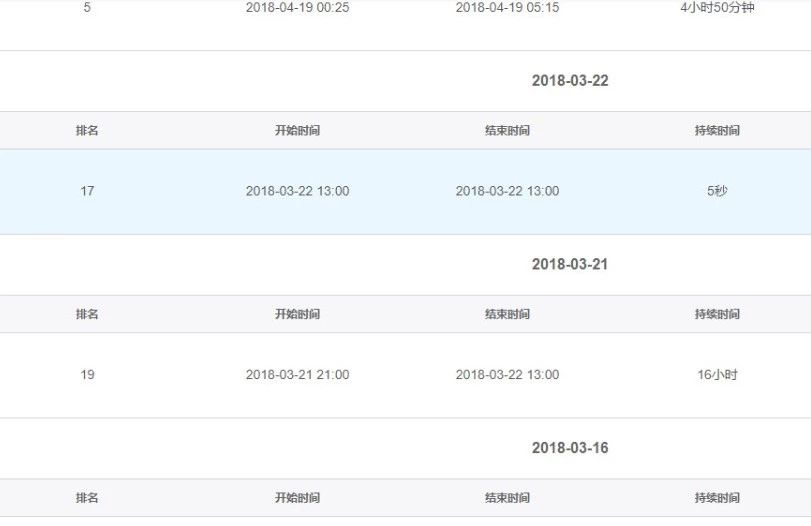Click the 2018-03-21 date section heading

pos(569,265)
